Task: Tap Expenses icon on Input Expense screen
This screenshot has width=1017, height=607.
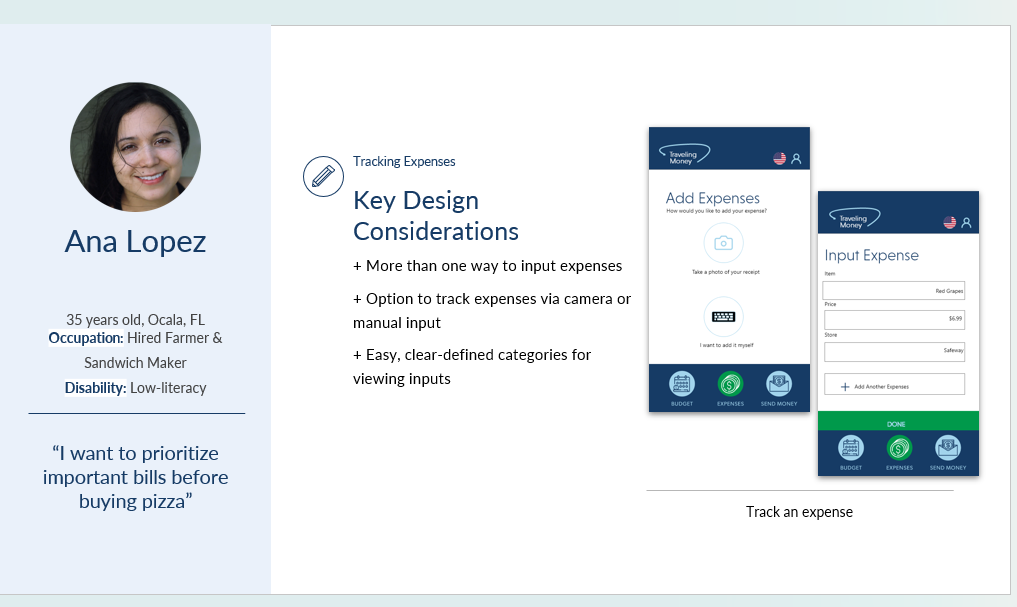Action: click(900, 448)
